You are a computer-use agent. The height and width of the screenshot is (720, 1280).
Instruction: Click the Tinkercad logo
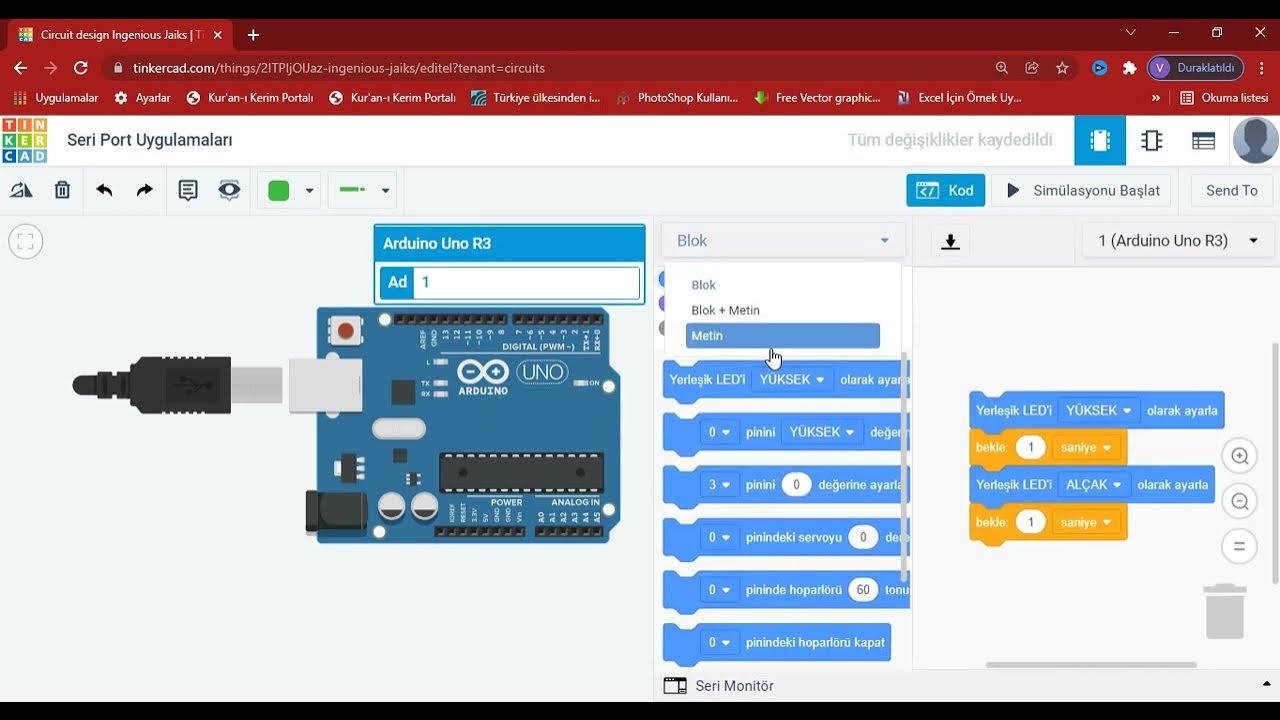(24, 140)
